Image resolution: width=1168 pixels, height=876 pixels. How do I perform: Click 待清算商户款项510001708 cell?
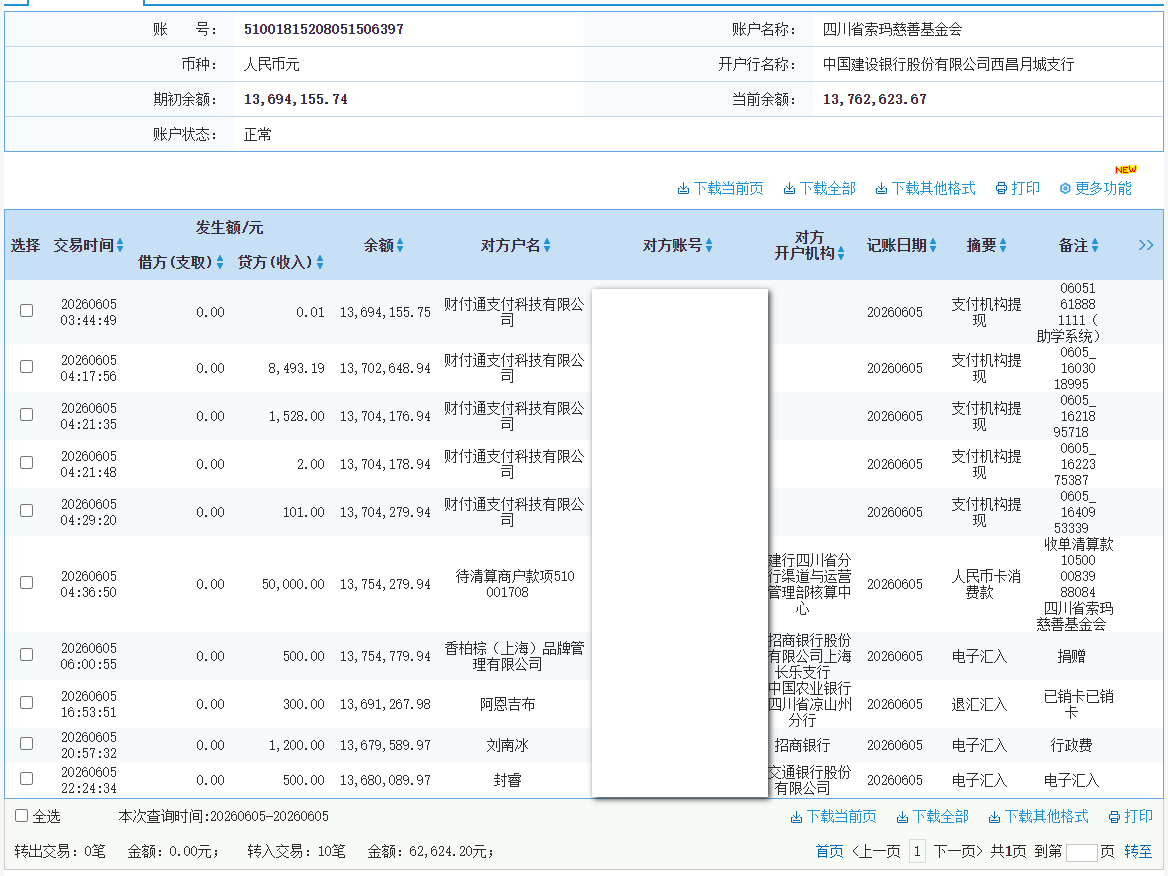point(515,584)
